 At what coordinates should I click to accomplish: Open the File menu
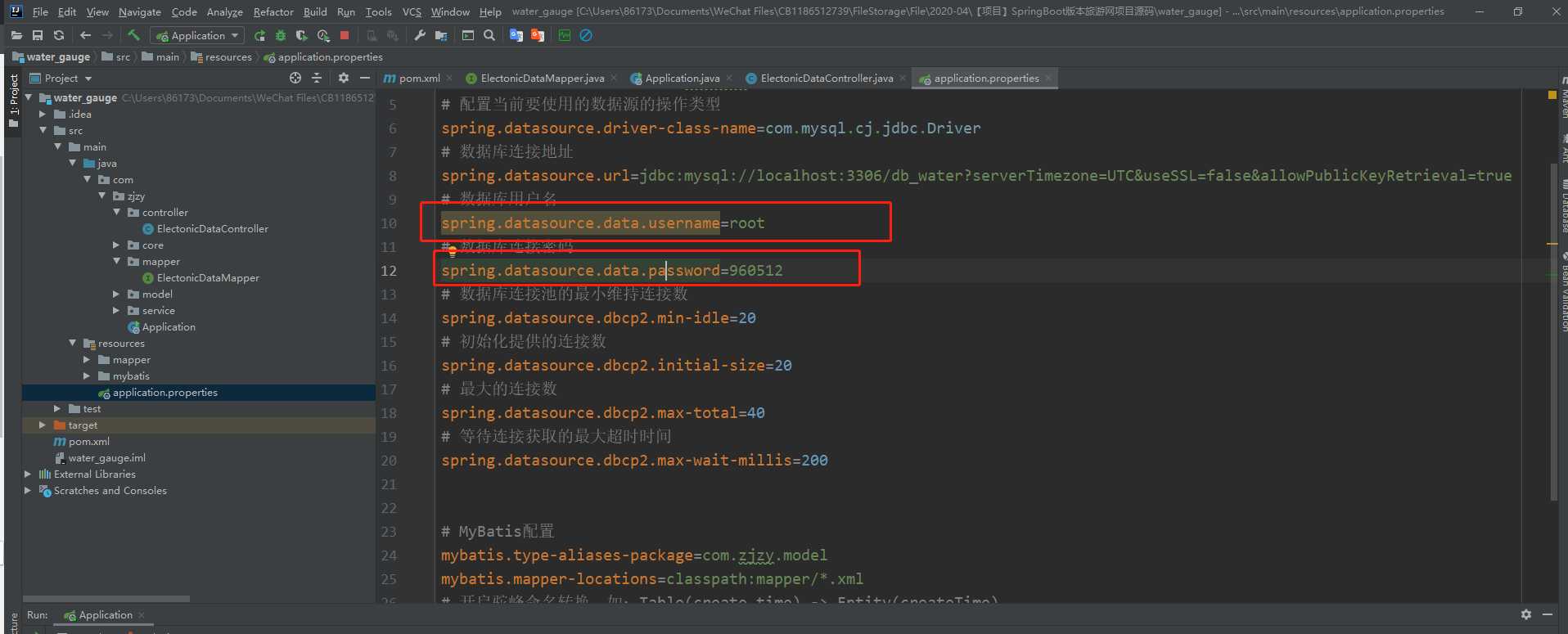40,11
